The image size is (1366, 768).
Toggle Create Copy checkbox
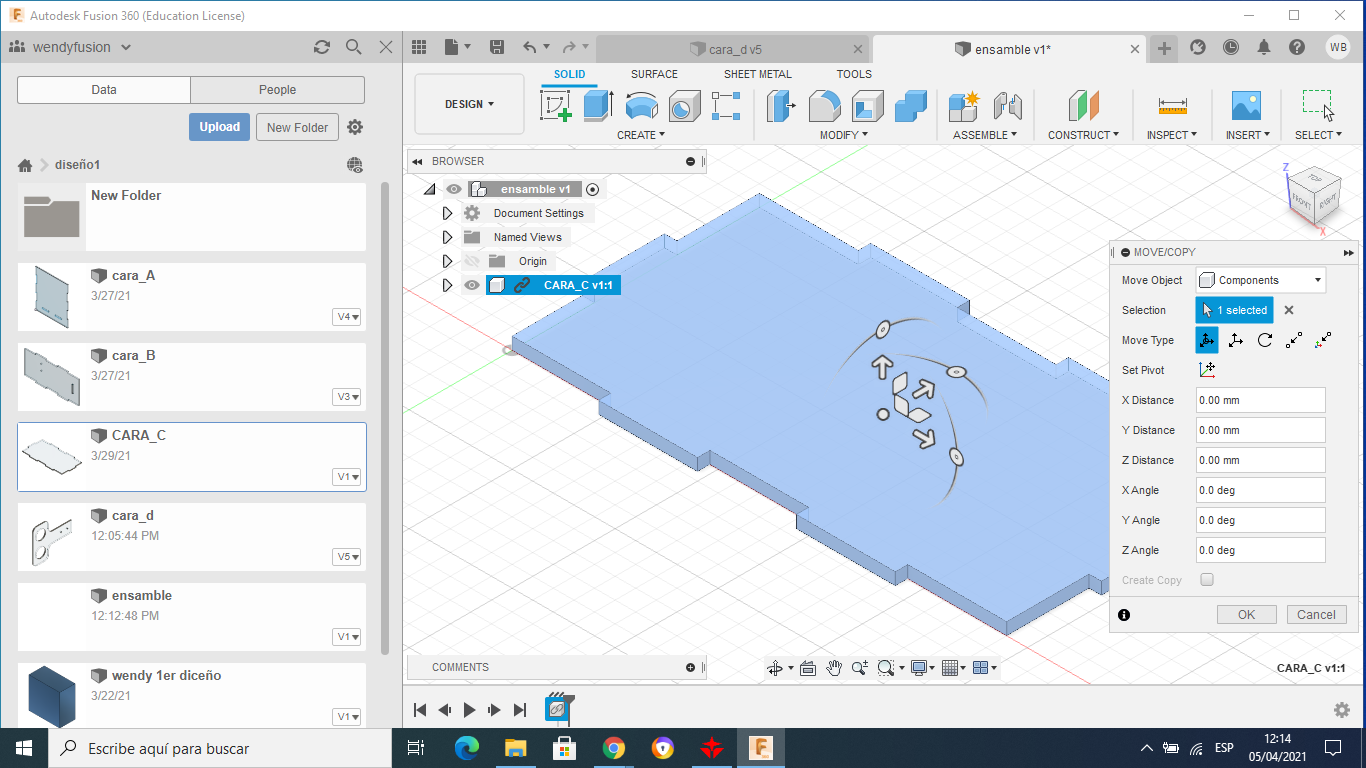[1207, 580]
